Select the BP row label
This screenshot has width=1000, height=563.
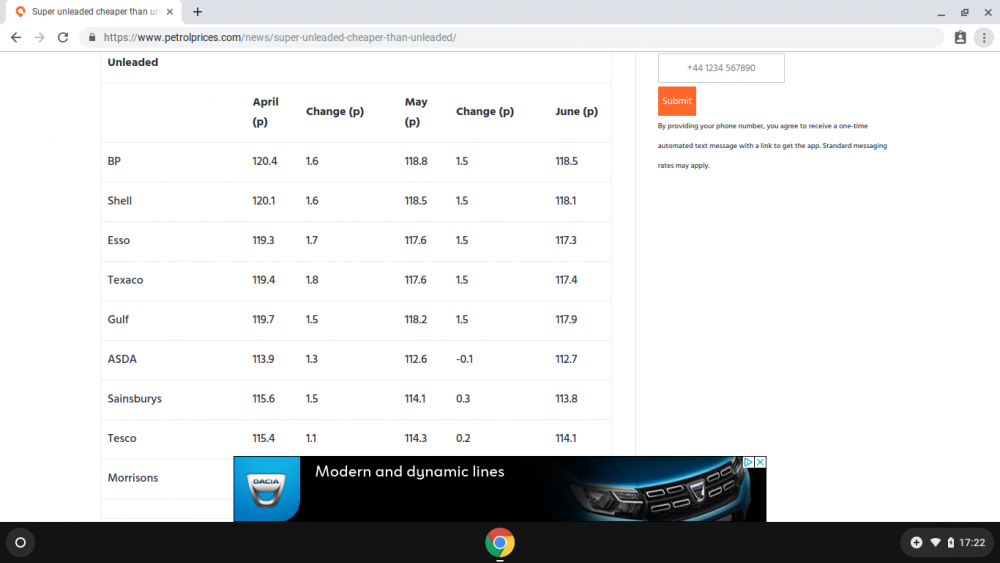click(x=114, y=161)
